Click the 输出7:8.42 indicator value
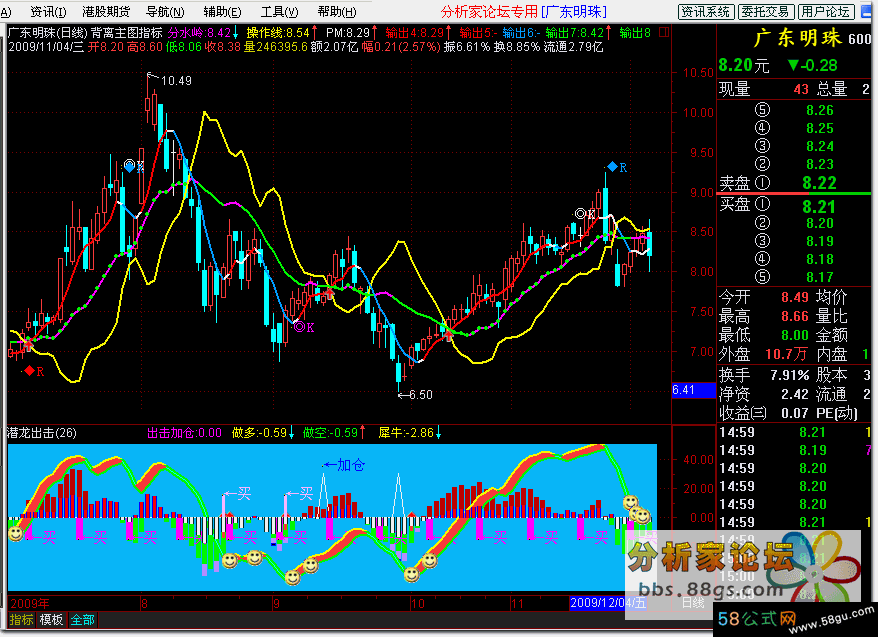 click(579, 32)
